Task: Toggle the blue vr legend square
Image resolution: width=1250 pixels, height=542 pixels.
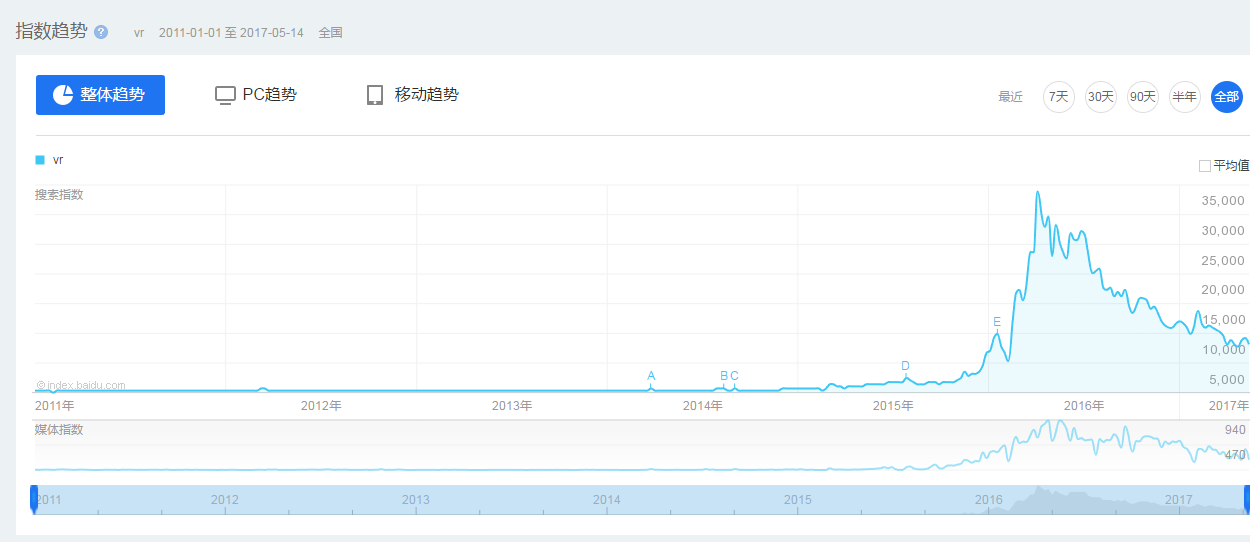Action: point(40,160)
